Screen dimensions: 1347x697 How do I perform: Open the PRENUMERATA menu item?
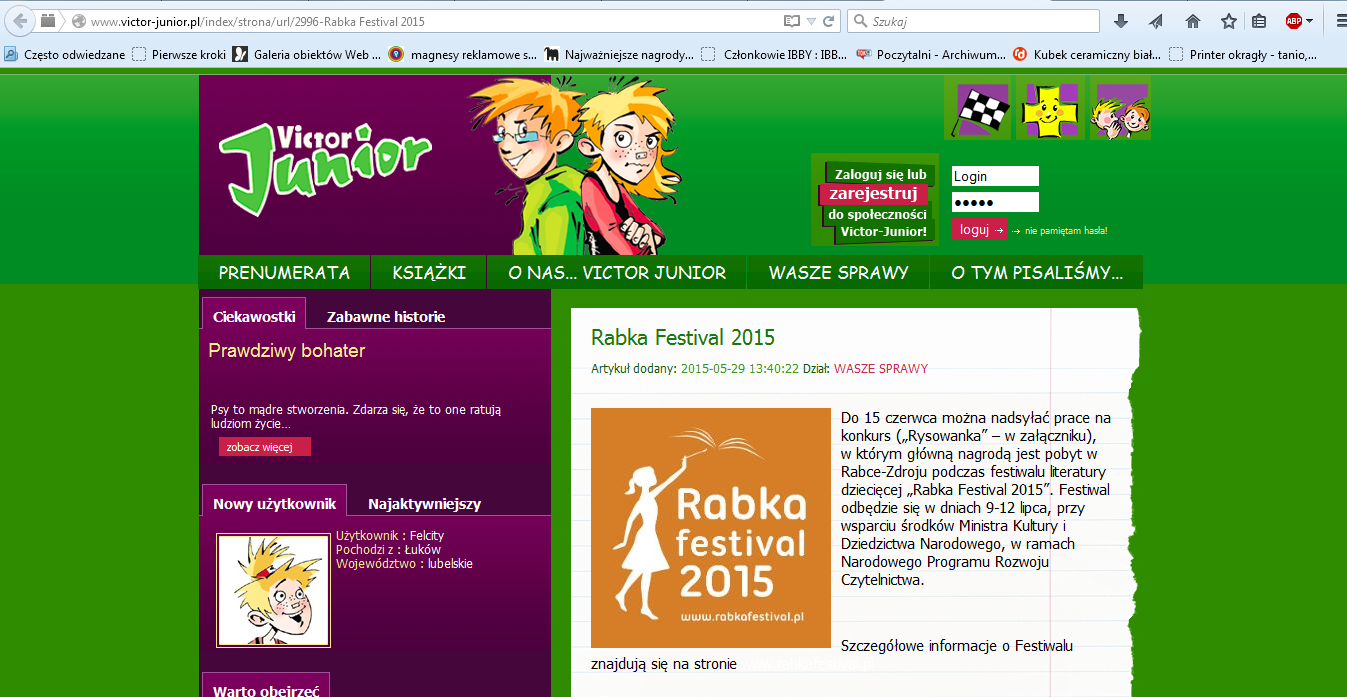(x=284, y=272)
